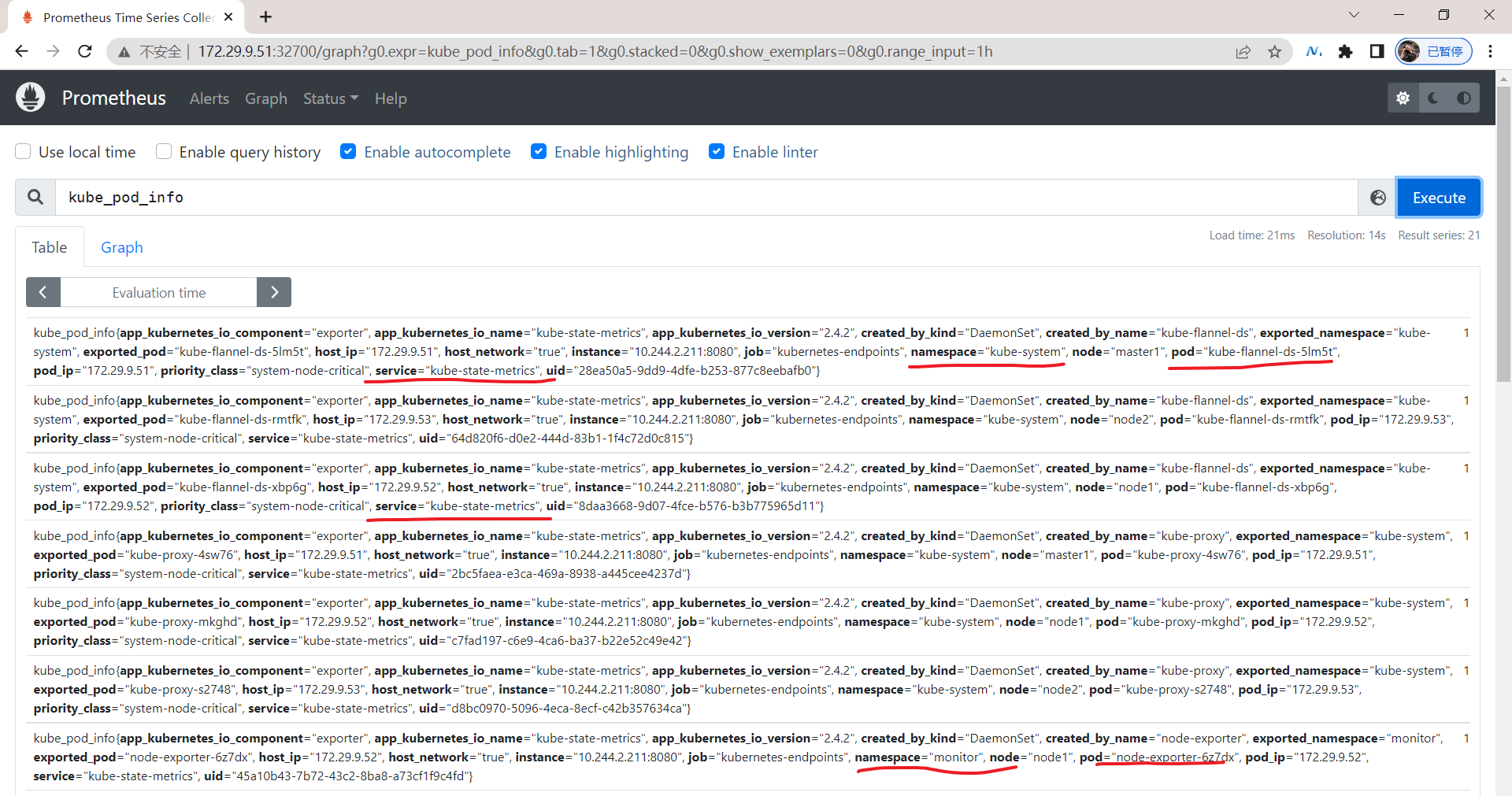Screen dimensions: 1512x796
Task: Disable the Enable autocomplete checkbox
Action: coord(348,151)
